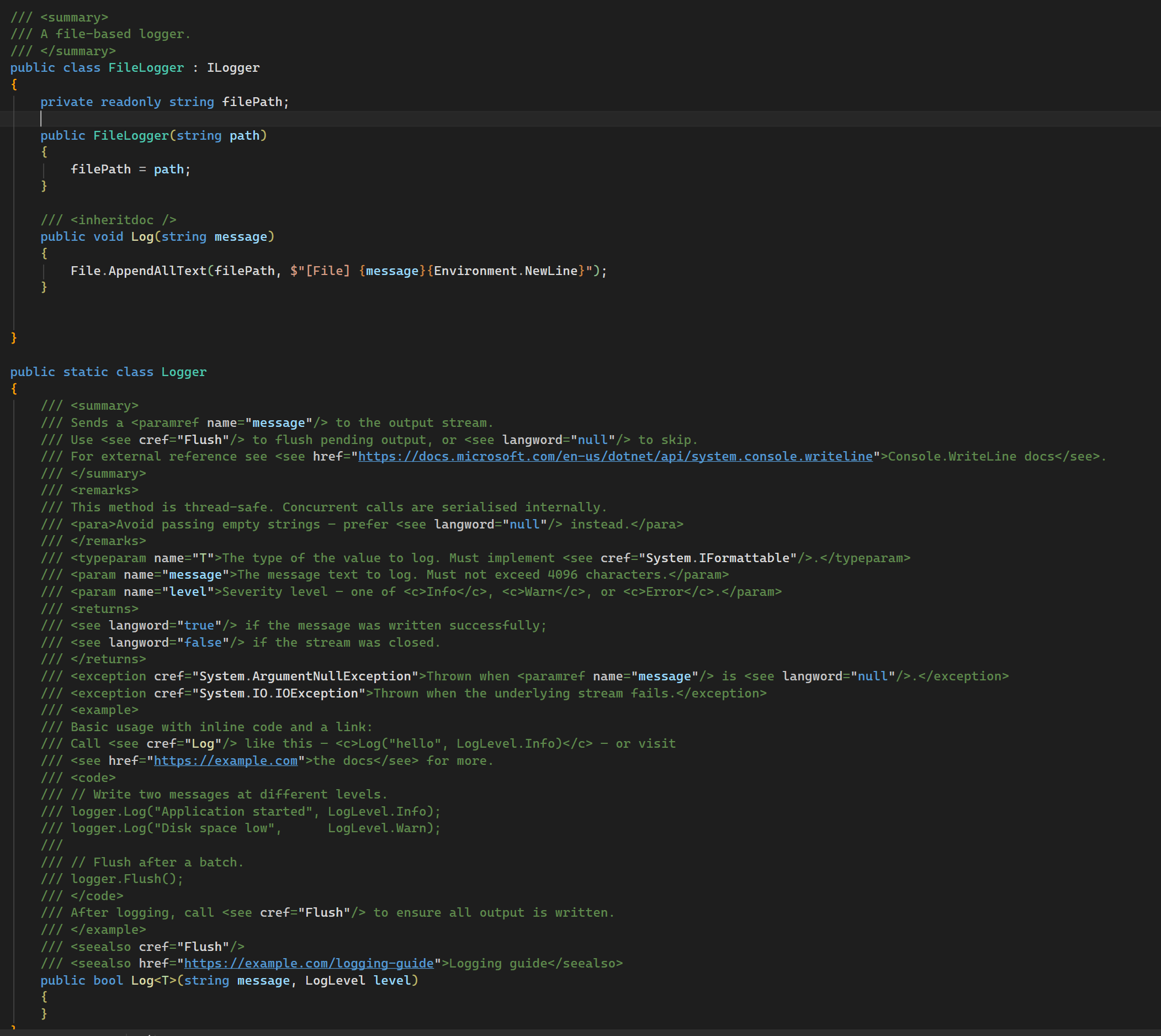Click the '// Flush after a batch.' comment

157,863
